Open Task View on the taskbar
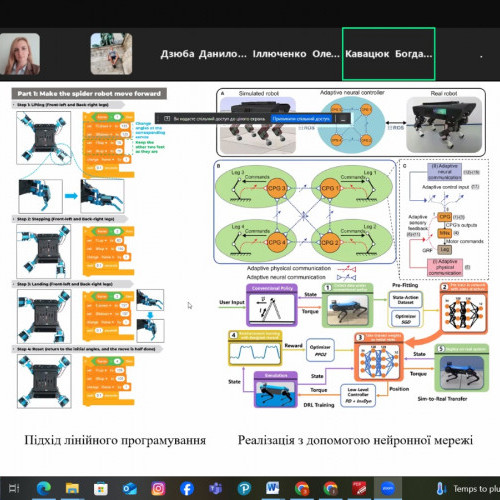This screenshot has width=500, height=500. coord(14,489)
